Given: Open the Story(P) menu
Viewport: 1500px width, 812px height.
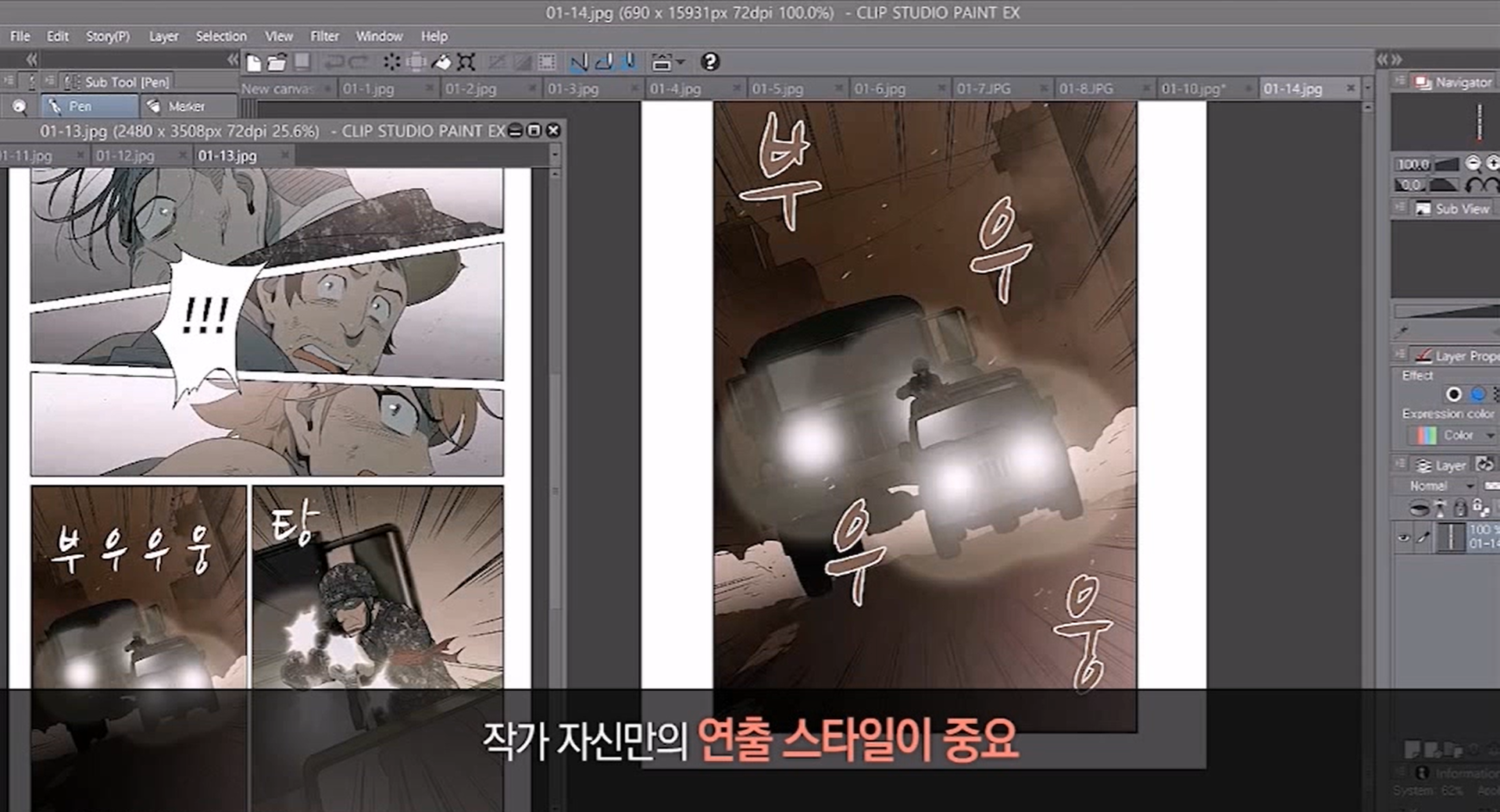Looking at the screenshot, I should [x=108, y=36].
